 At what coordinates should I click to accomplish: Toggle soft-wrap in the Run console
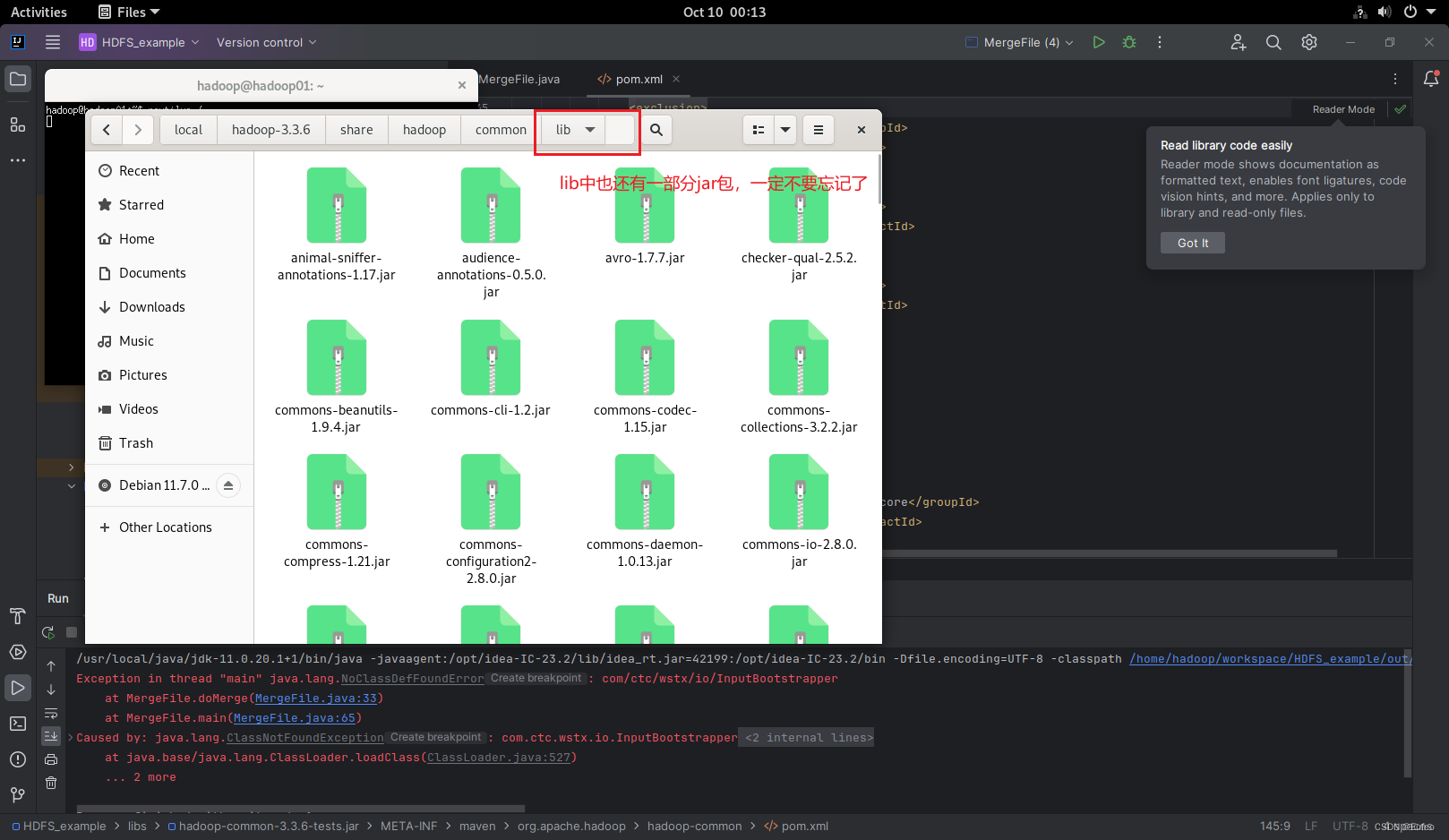pyautogui.click(x=51, y=713)
